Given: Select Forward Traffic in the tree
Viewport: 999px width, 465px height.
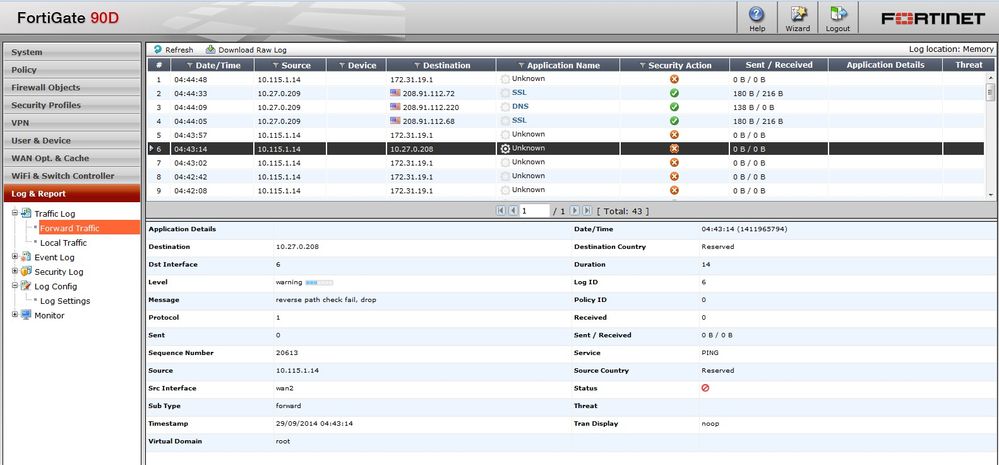Looking at the screenshot, I should click(x=89, y=227).
